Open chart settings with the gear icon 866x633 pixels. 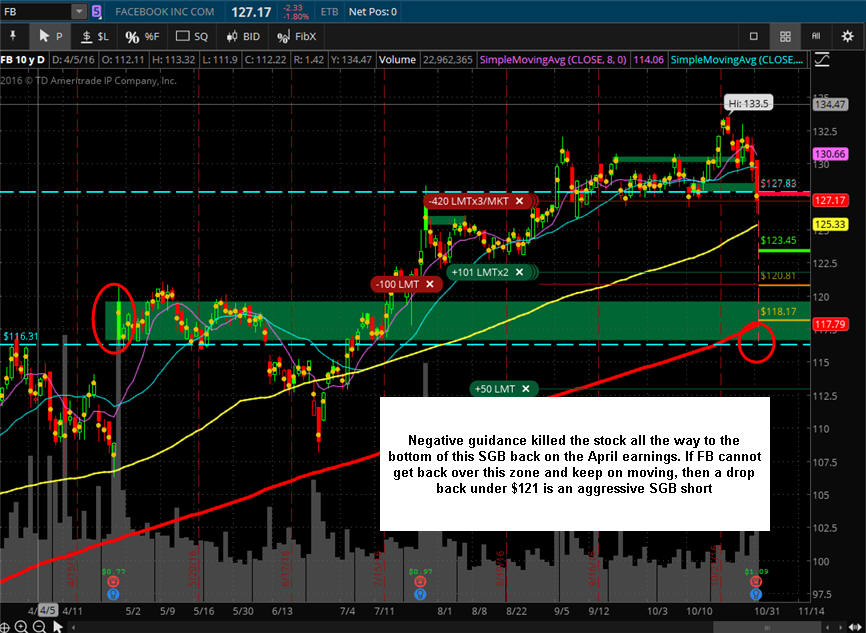[847, 36]
